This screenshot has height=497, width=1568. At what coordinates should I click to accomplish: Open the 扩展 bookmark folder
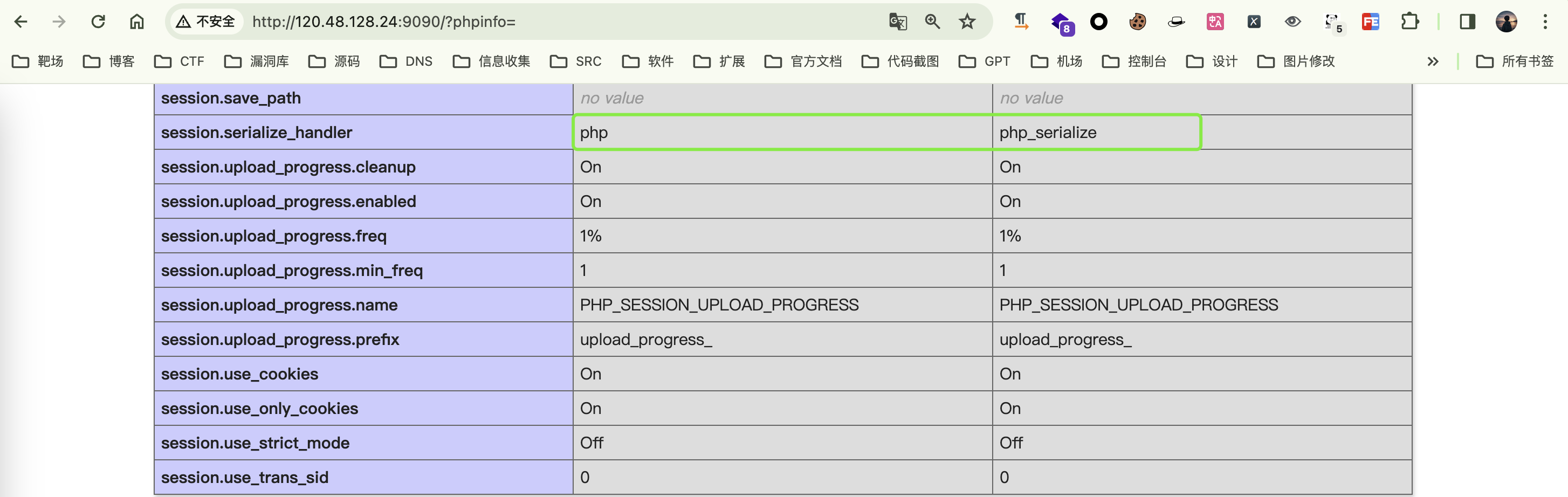[719, 61]
